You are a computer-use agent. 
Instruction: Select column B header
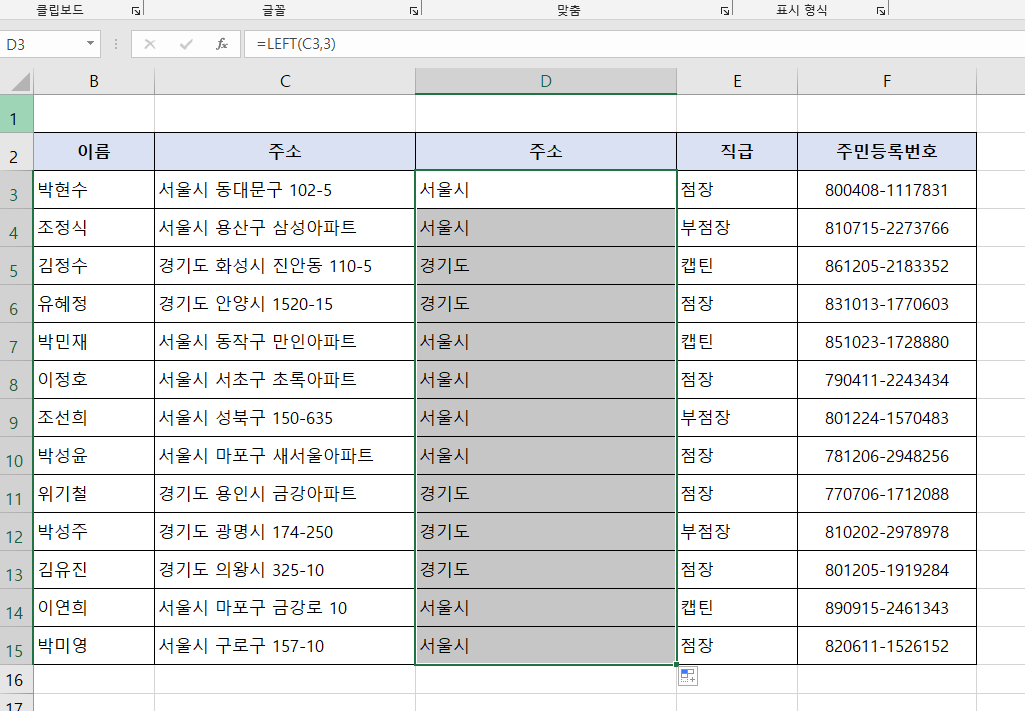tap(94, 81)
